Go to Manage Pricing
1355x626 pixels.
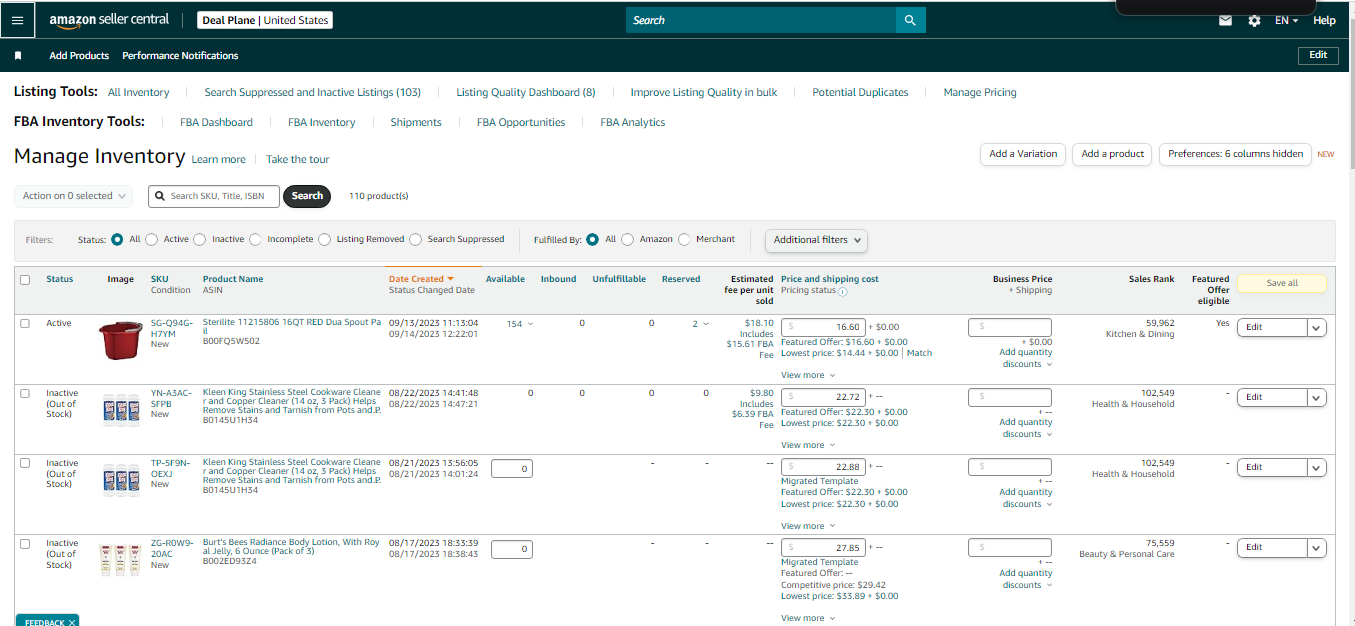(980, 92)
